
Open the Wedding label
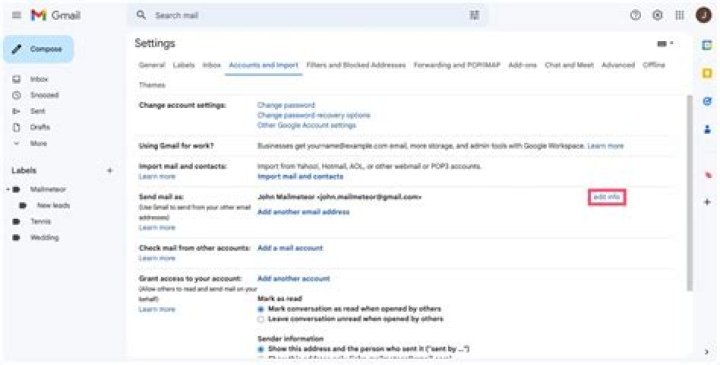point(44,237)
